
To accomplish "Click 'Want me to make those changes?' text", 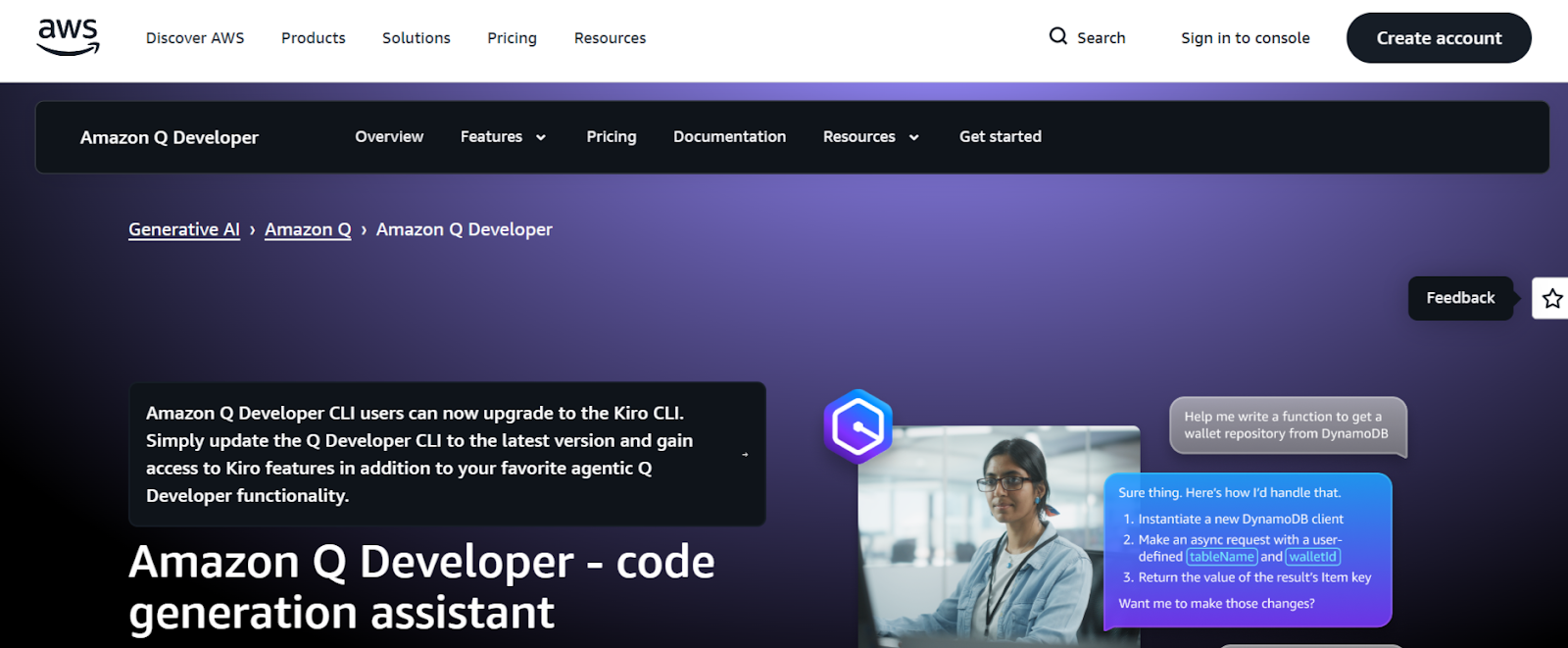I will (x=1216, y=604).
